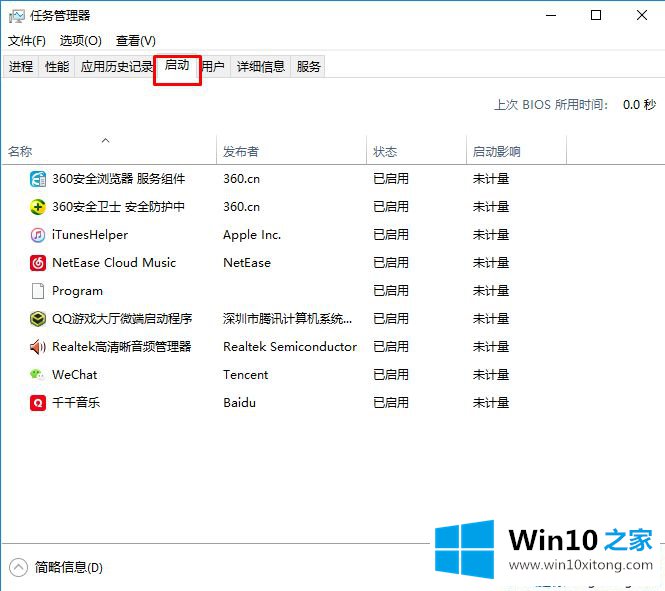Open the 文件(F) menu

27,41
